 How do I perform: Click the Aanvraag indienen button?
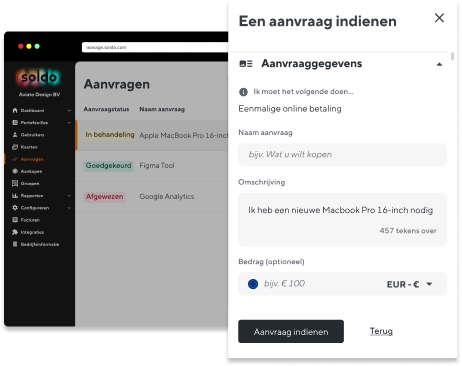(x=291, y=332)
